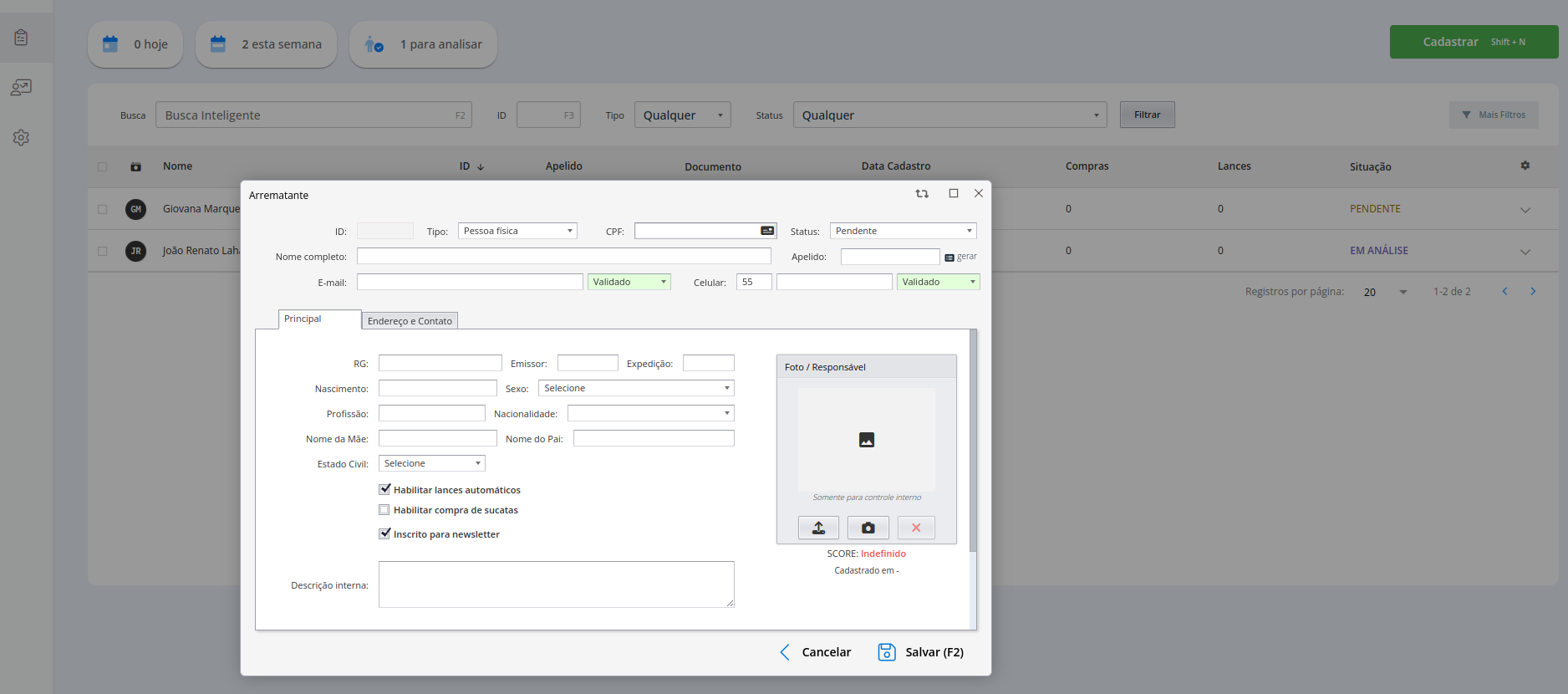Click the Salvar (F2) button
The height and width of the screenshot is (694, 1568).
click(x=921, y=652)
